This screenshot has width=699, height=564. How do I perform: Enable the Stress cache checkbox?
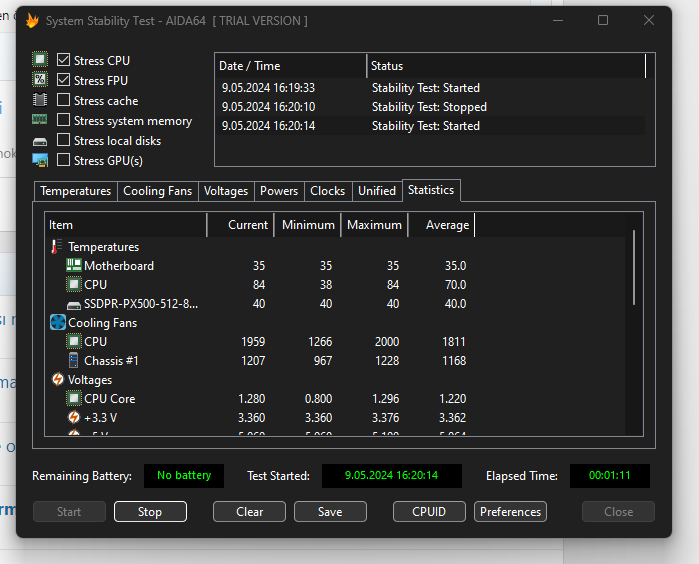(x=63, y=100)
